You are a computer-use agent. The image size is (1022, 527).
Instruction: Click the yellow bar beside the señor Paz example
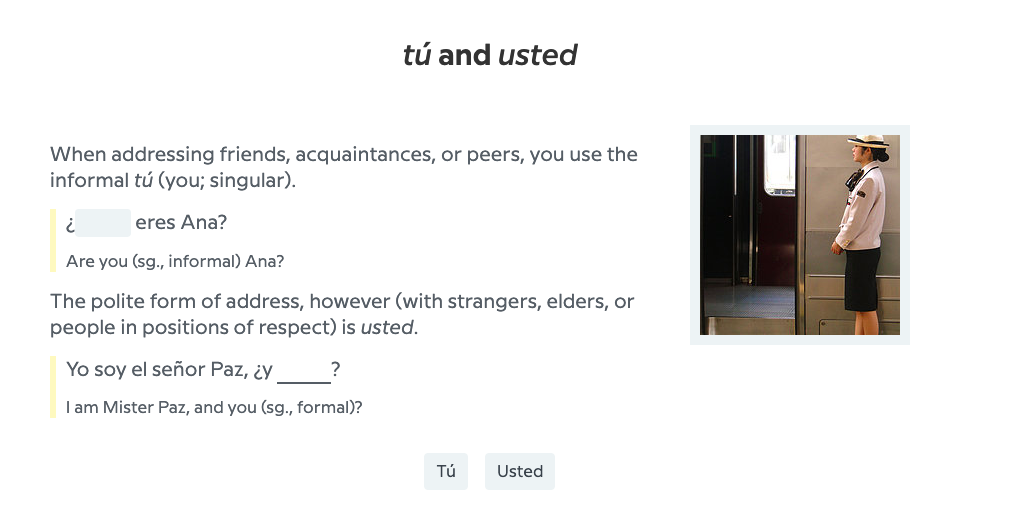pyautogui.click(x=53, y=387)
